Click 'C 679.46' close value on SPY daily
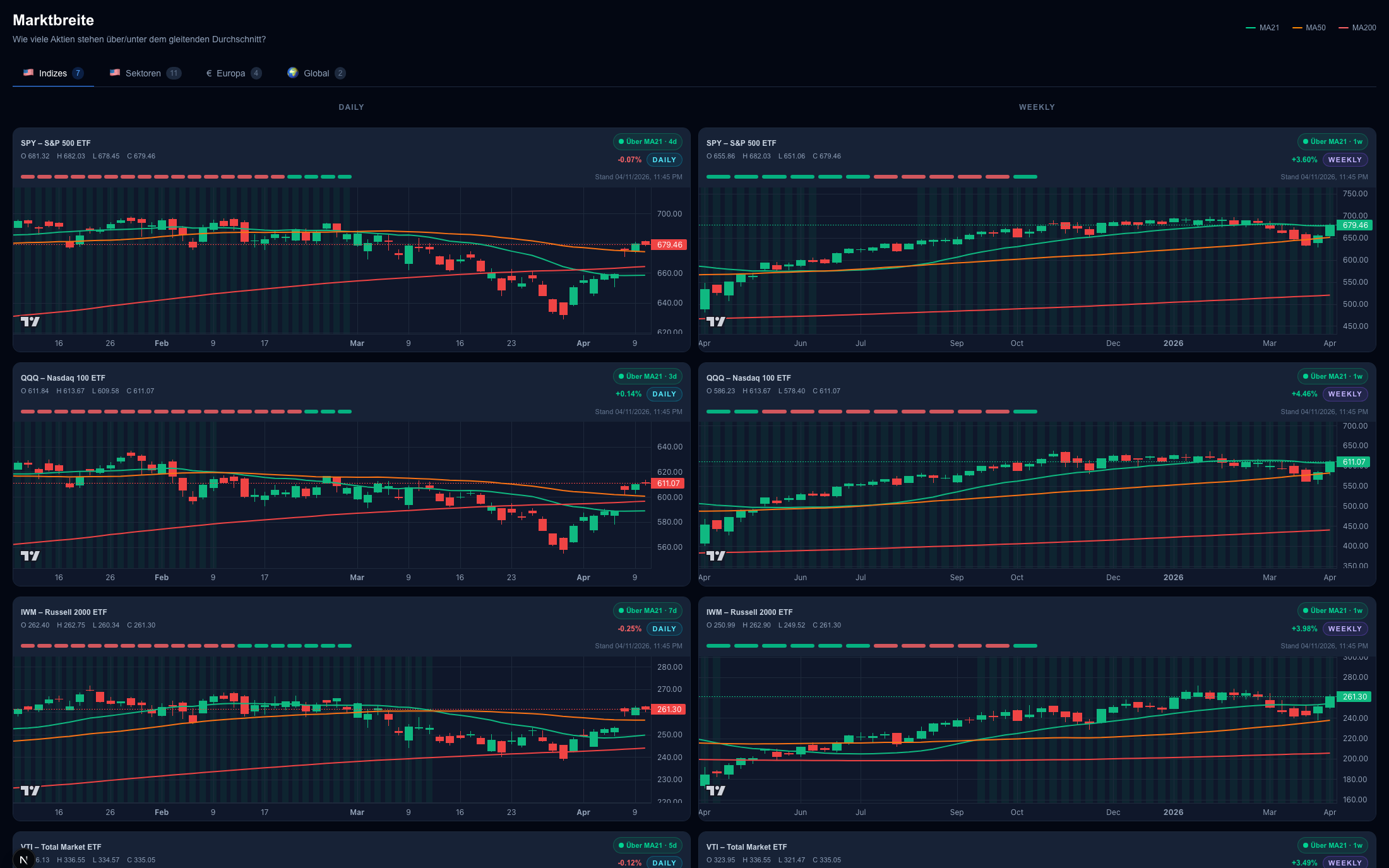 (x=141, y=156)
